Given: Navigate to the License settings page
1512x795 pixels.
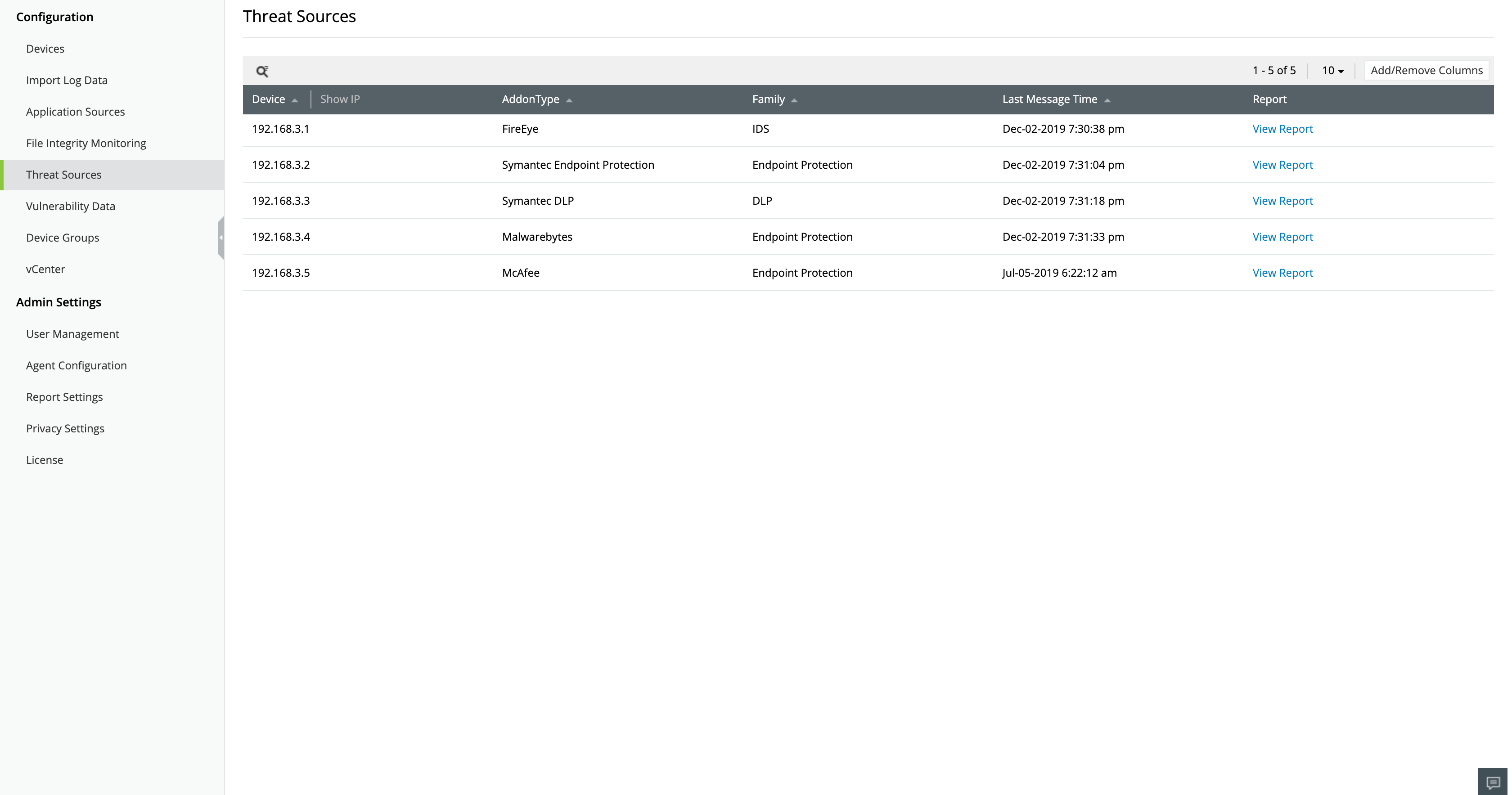Looking at the screenshot, I should pyautogui.click(x=45, y=460).
